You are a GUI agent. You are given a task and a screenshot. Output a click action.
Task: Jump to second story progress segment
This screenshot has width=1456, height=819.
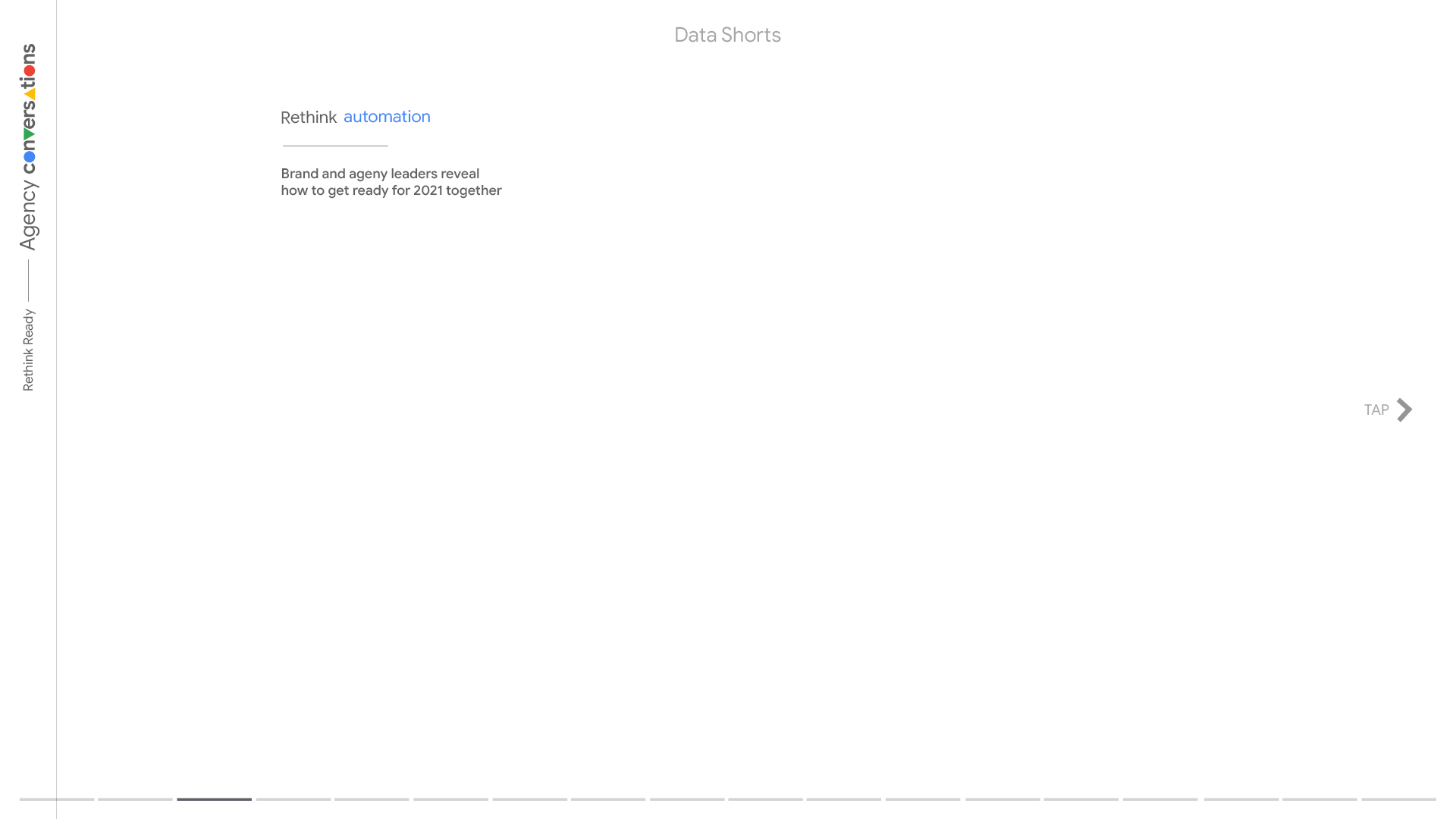coord(135,799)
